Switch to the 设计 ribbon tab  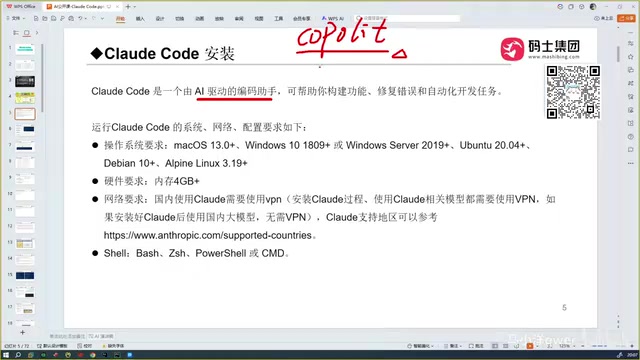pyautogui.click(x=160, y=19)
